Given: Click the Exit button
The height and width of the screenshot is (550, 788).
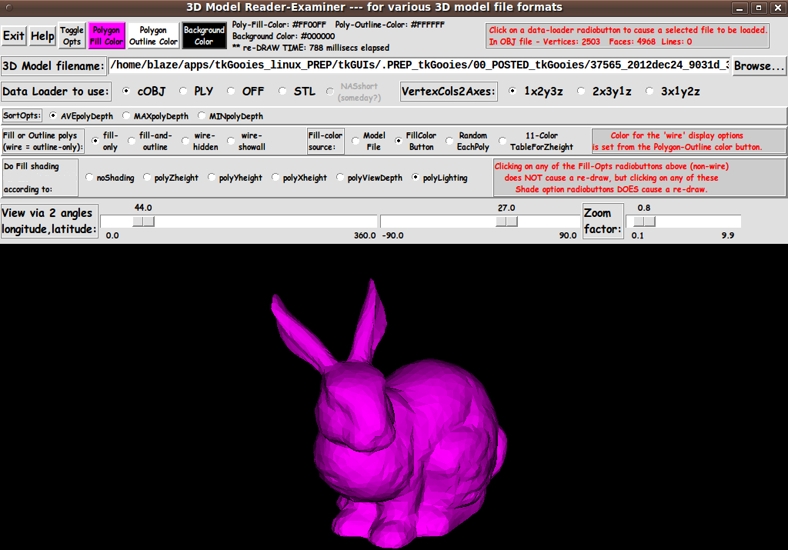Looking at the screenshot, I should pos(14,36).
